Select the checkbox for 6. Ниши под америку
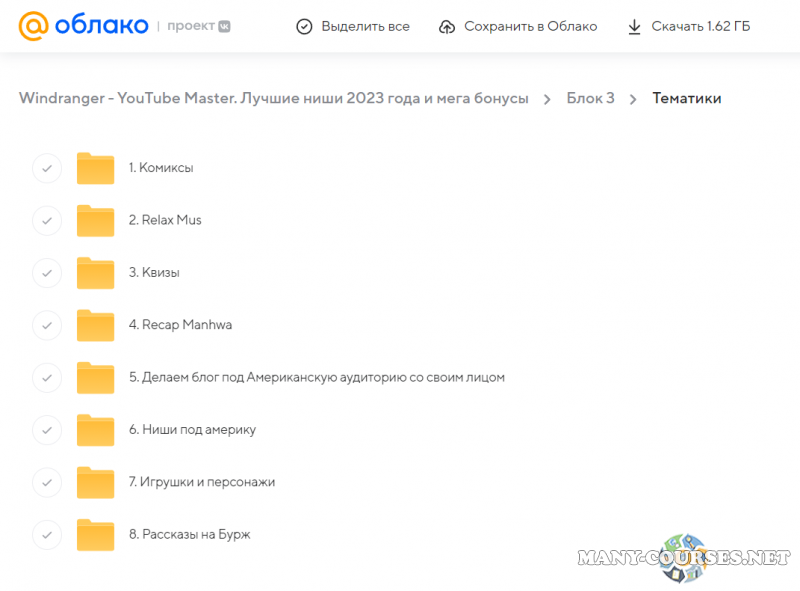The height and width of the screenshot is (591, 800). click(x=47, y=430)
